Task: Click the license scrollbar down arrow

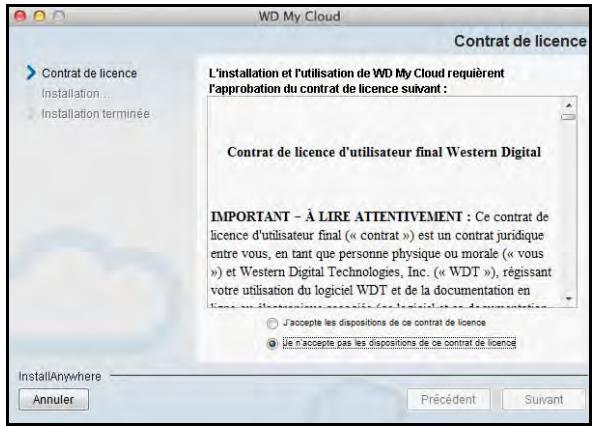Action: (568, 299)
